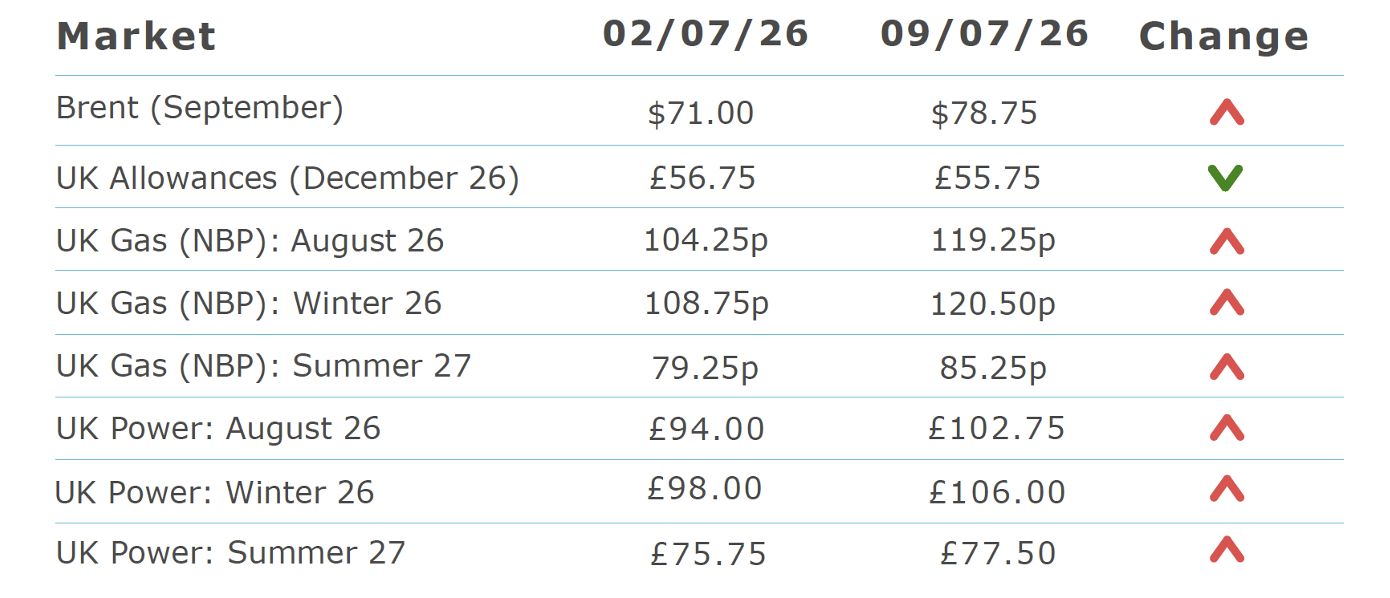Click the up arrow for UK Gas Winter 26

coord(1226,302)
